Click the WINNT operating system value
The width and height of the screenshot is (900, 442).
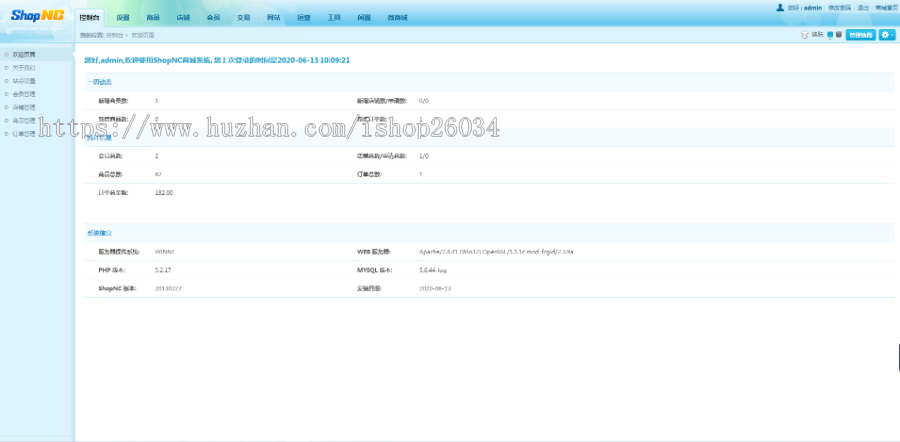coord(165,251)
